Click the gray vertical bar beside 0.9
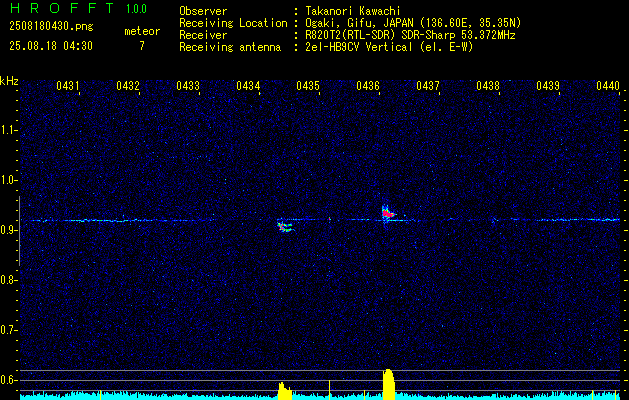Image resolution: width=629 pixels, height=400 pixels. pos(19,231)
